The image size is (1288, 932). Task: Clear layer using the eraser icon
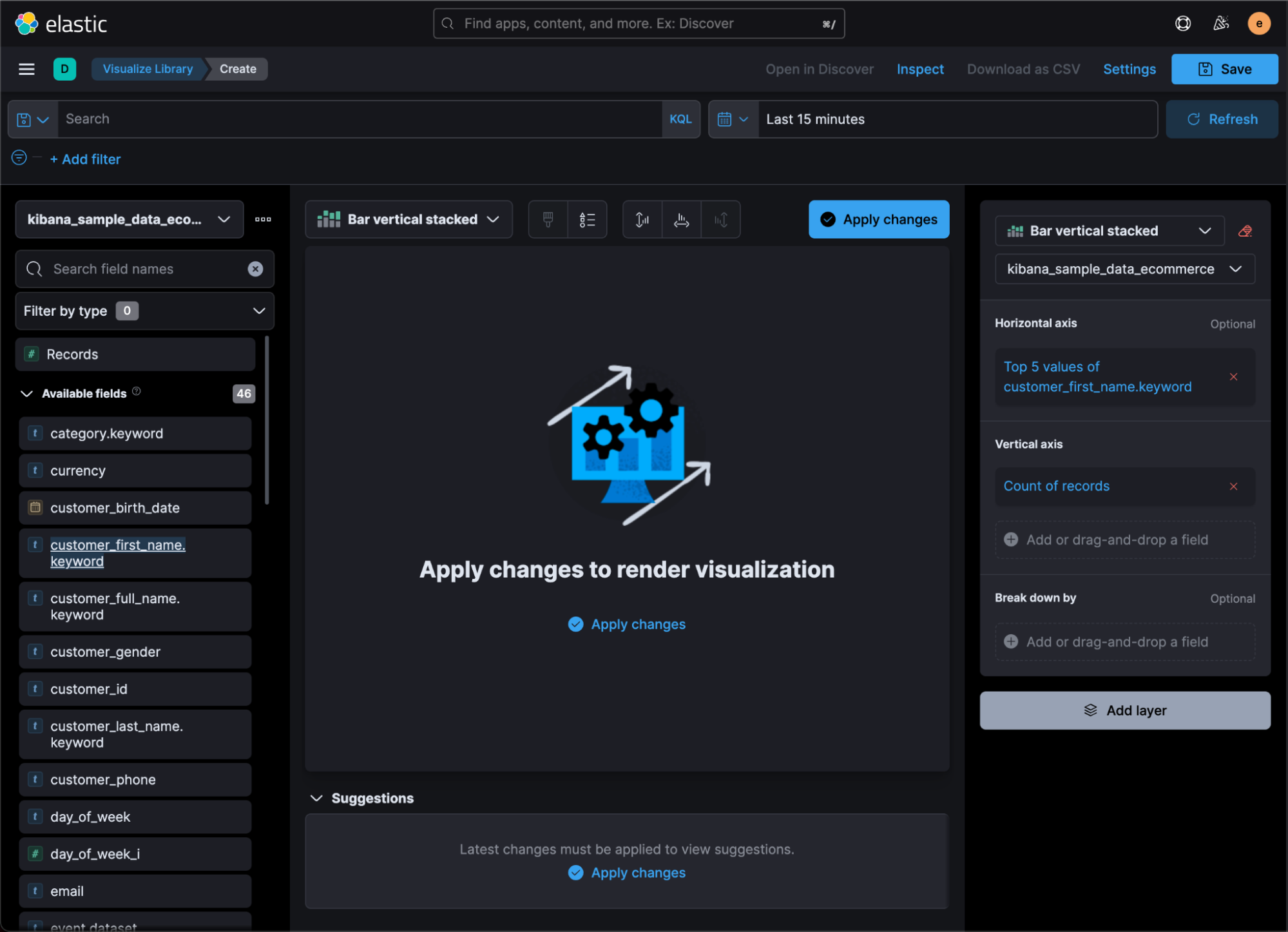click(1245, 231)
